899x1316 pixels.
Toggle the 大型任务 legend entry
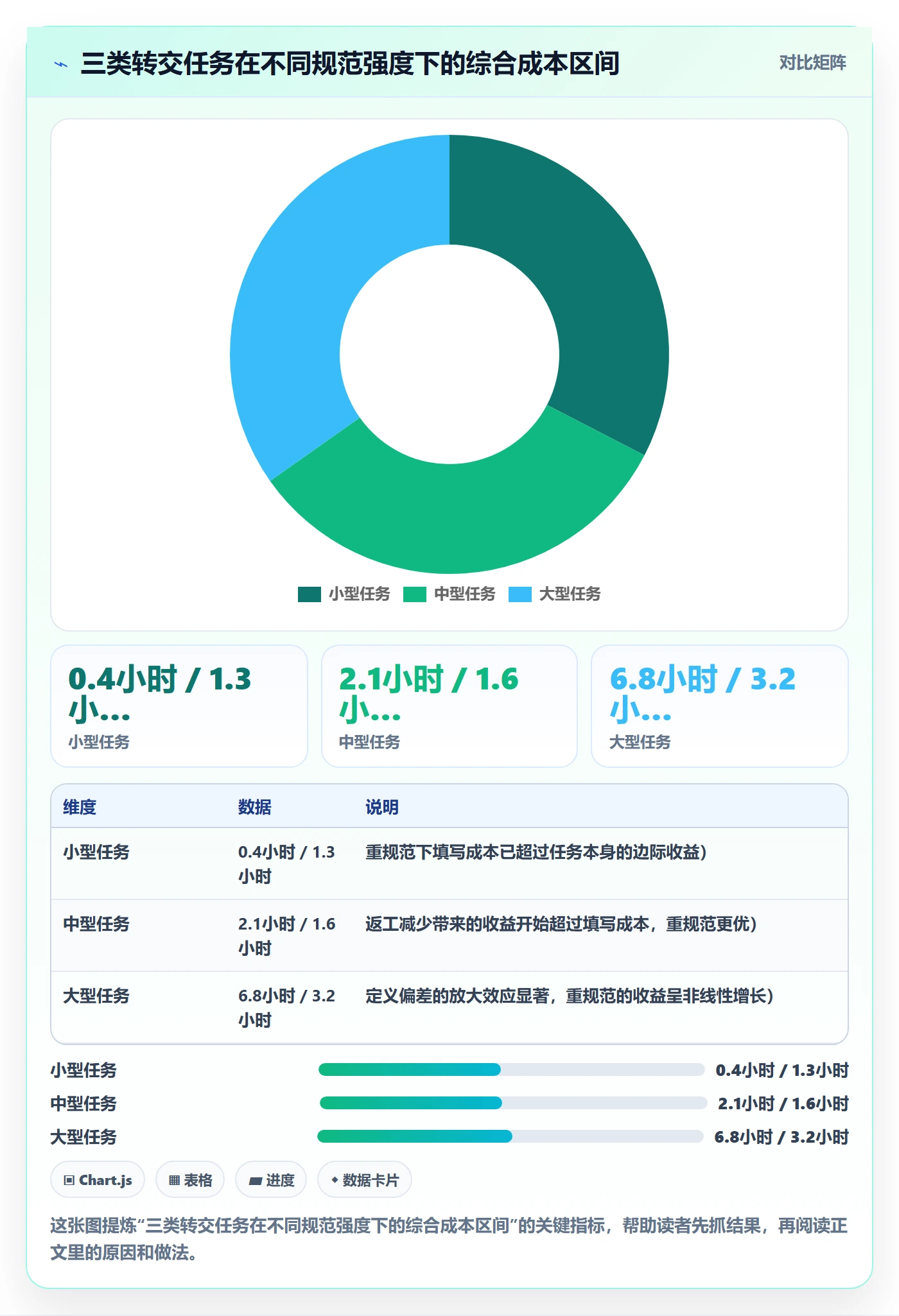click(555, 594)
